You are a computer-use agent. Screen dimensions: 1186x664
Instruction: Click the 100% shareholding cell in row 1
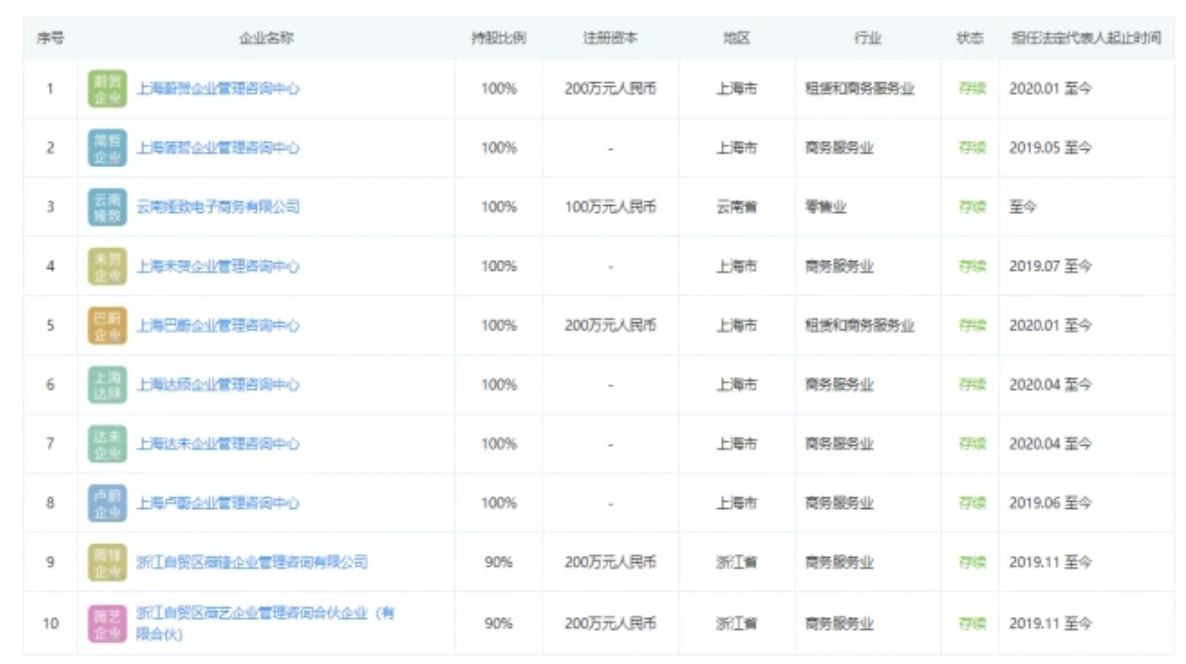499,88
